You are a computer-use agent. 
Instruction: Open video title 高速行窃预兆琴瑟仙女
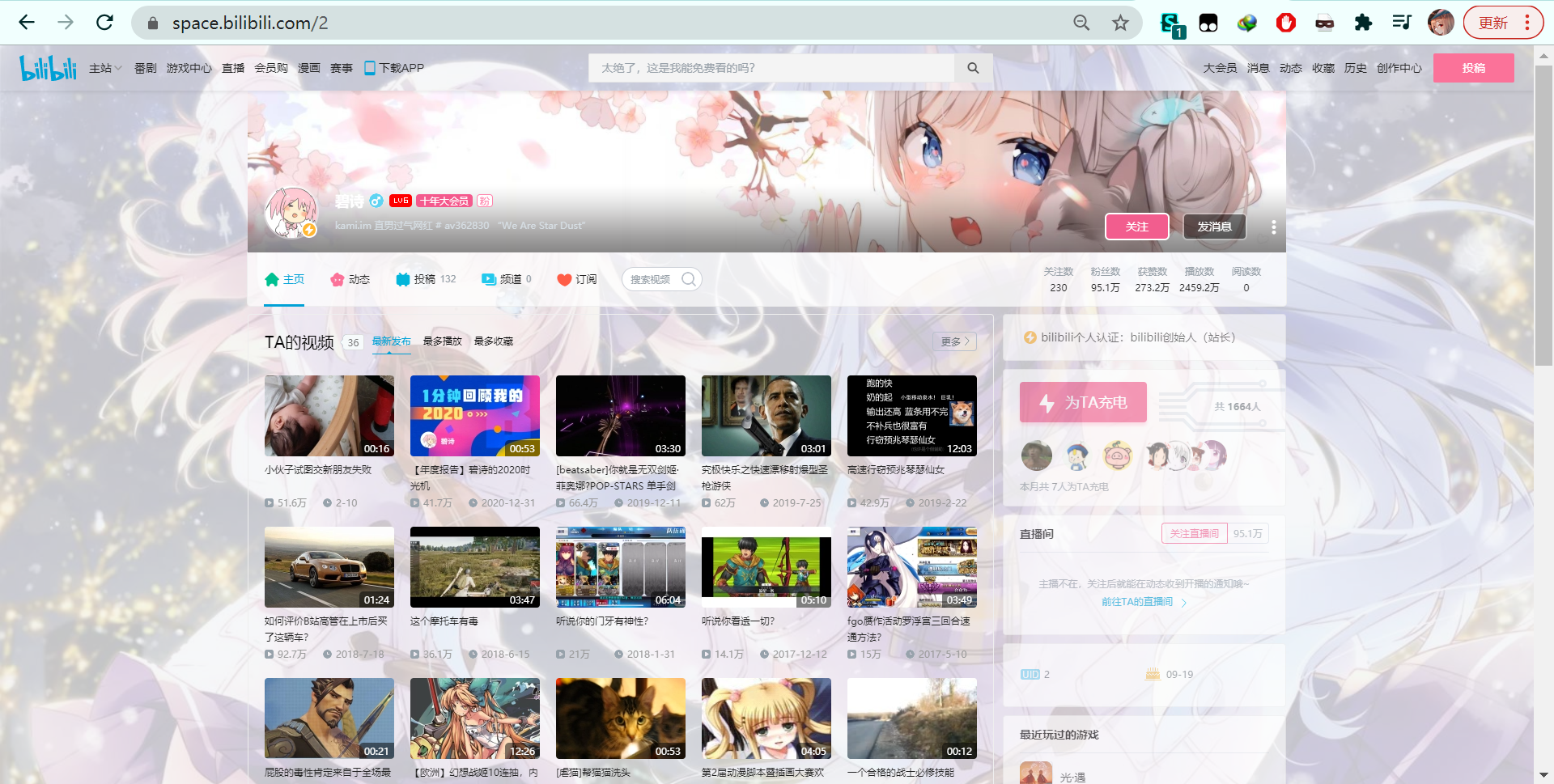point(896,469)
